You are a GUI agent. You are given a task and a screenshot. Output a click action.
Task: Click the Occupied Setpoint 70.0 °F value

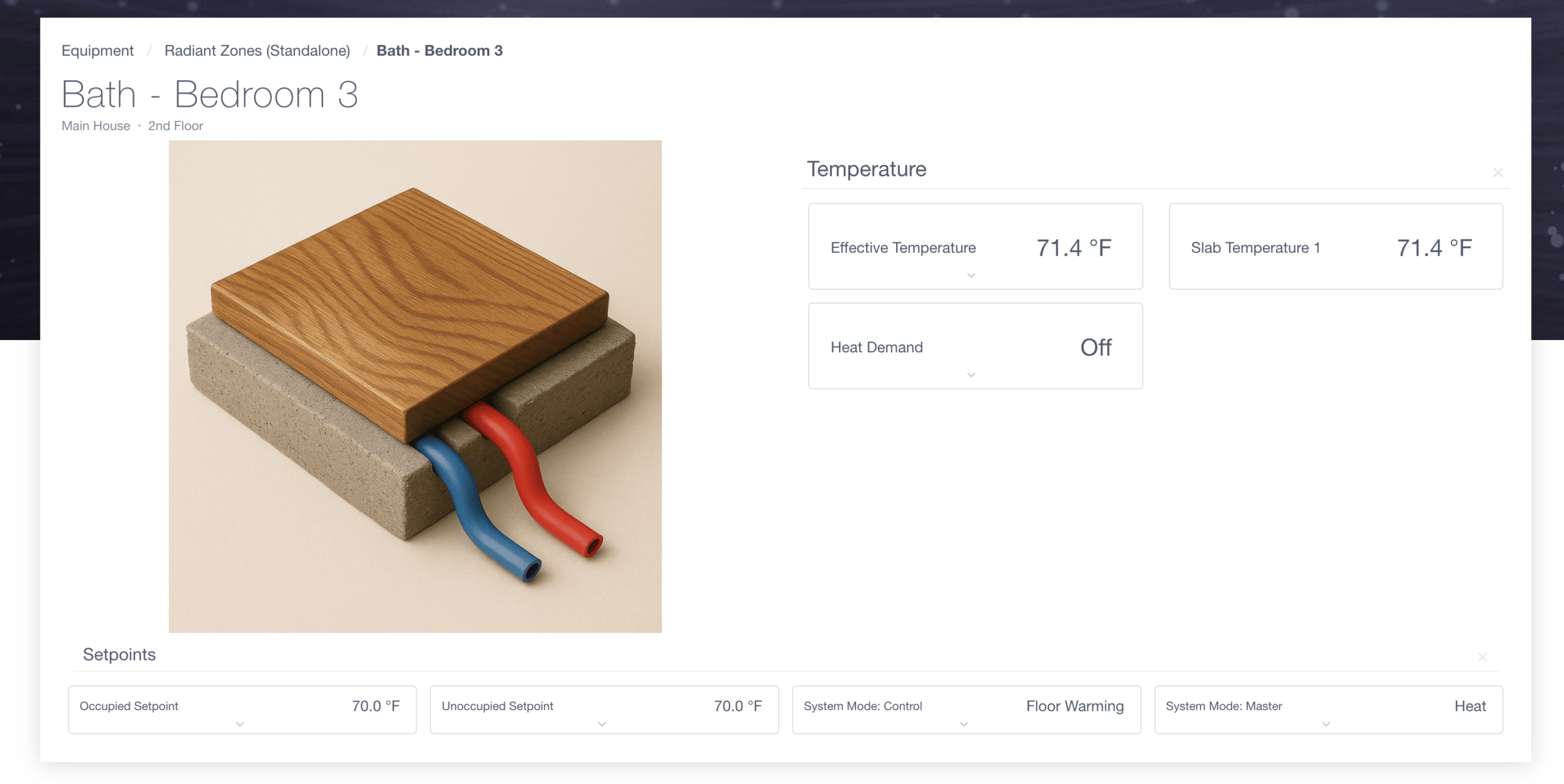coord(375,706)
